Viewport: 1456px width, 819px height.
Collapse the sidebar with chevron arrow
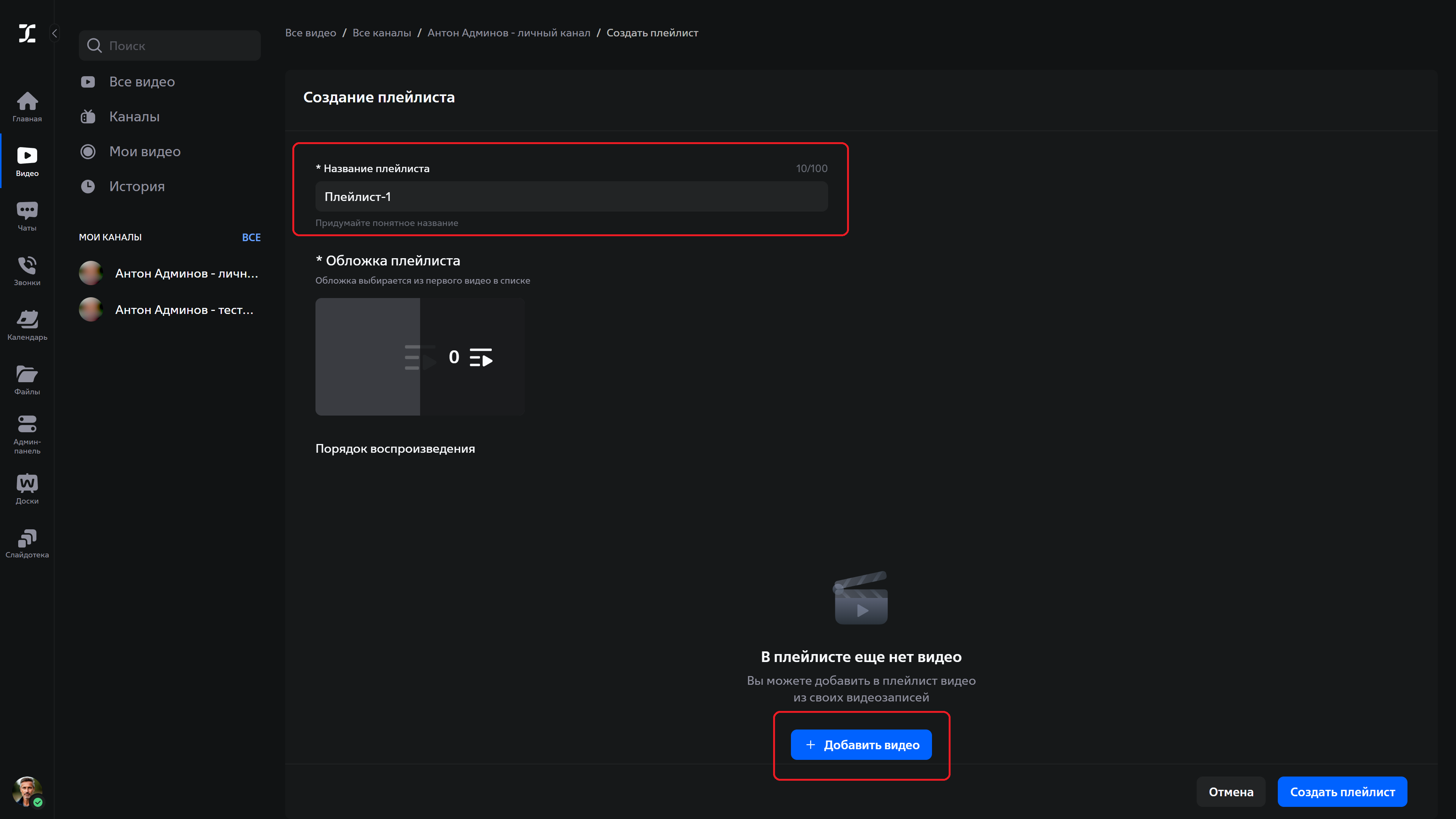coord(55,33)
